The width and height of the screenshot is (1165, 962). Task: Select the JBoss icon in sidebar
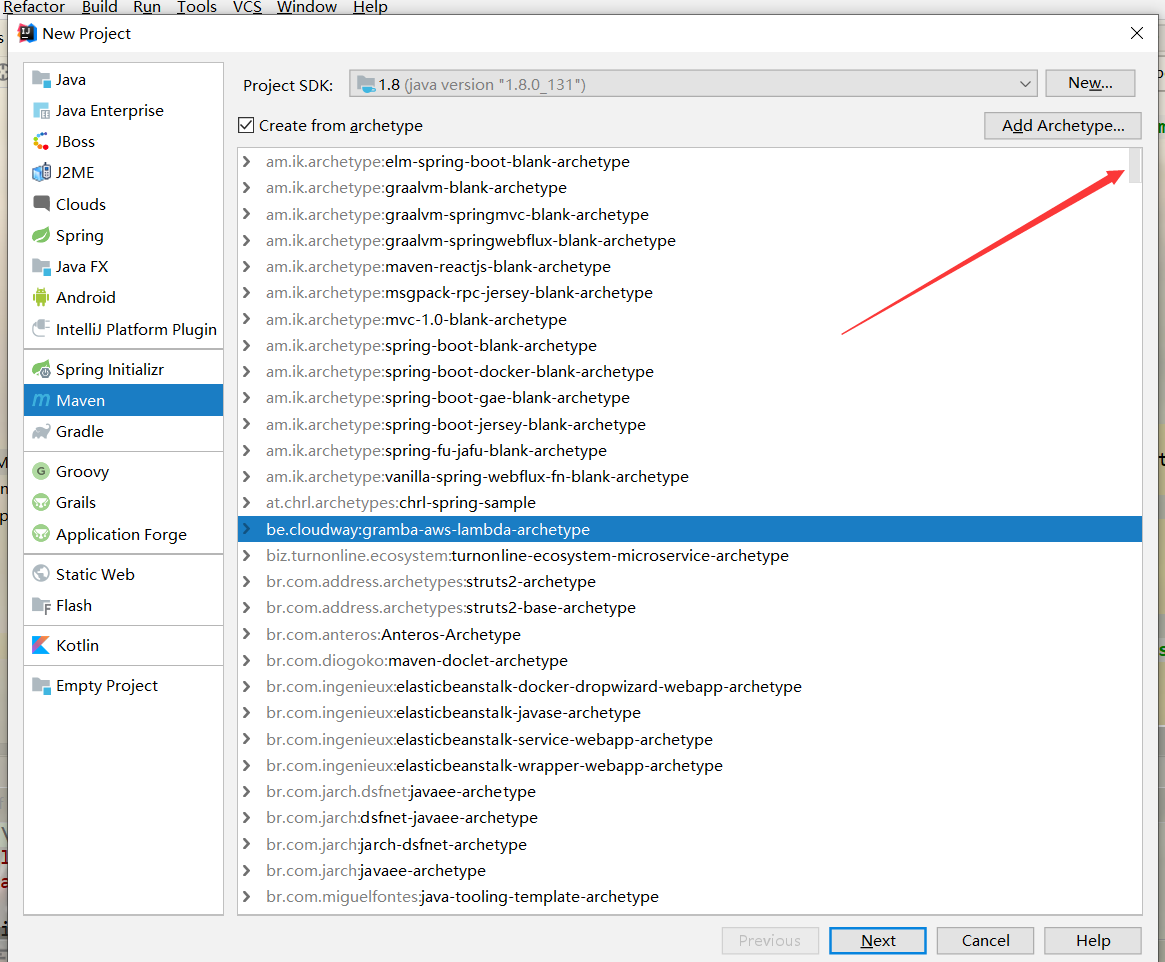(x=41, y=141)
